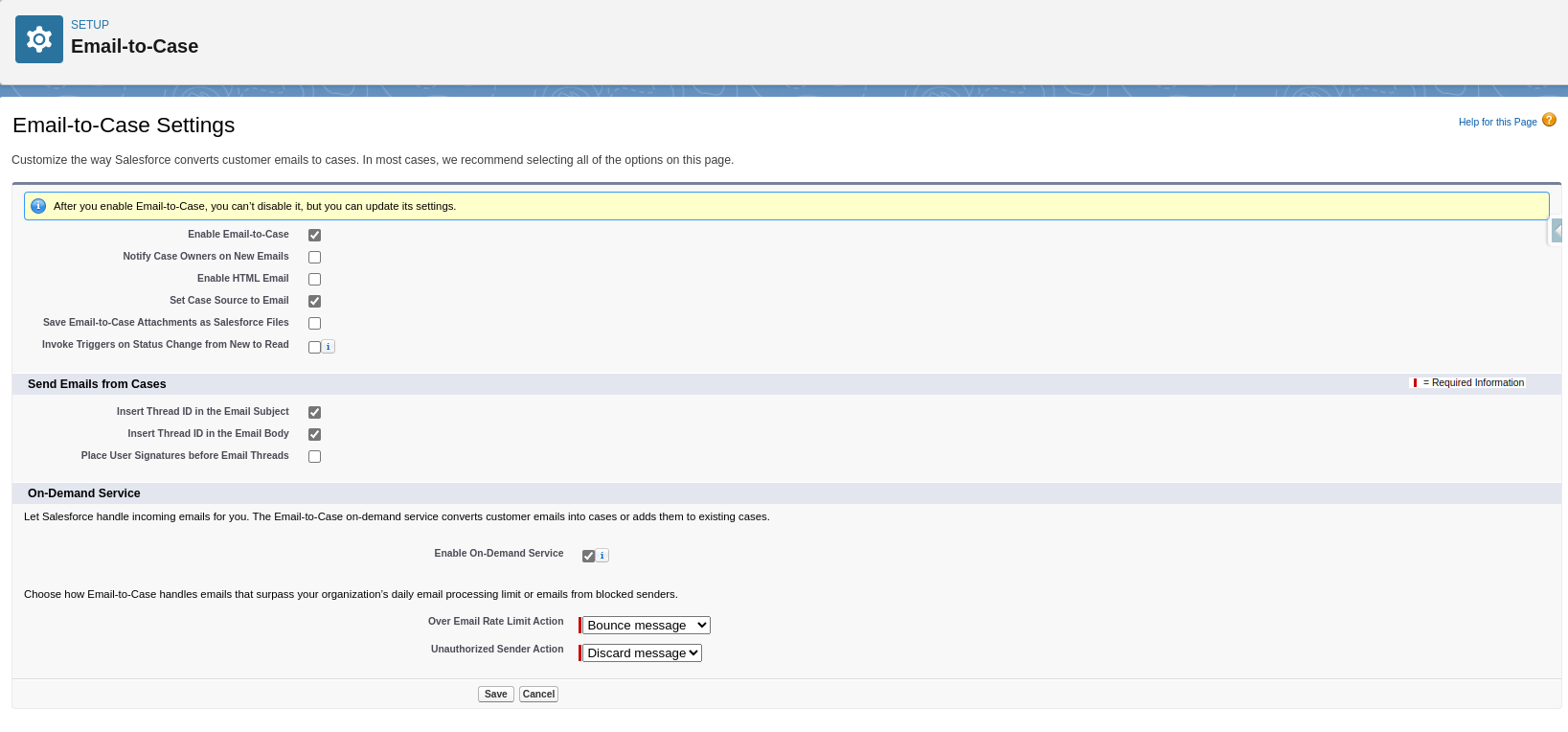1568x732 pixels.
Task: Click info icon beside Enable On-Demand Service
Action: click(x=602, y=556)
